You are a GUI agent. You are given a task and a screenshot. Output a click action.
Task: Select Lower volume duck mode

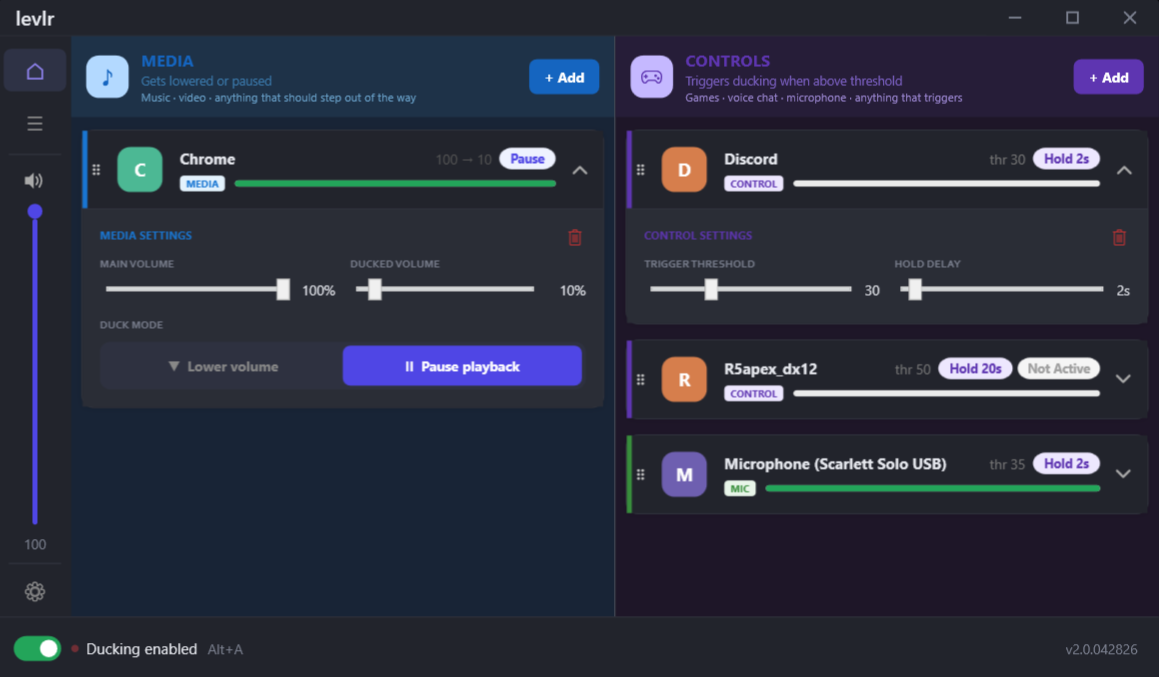coord(222,367)
